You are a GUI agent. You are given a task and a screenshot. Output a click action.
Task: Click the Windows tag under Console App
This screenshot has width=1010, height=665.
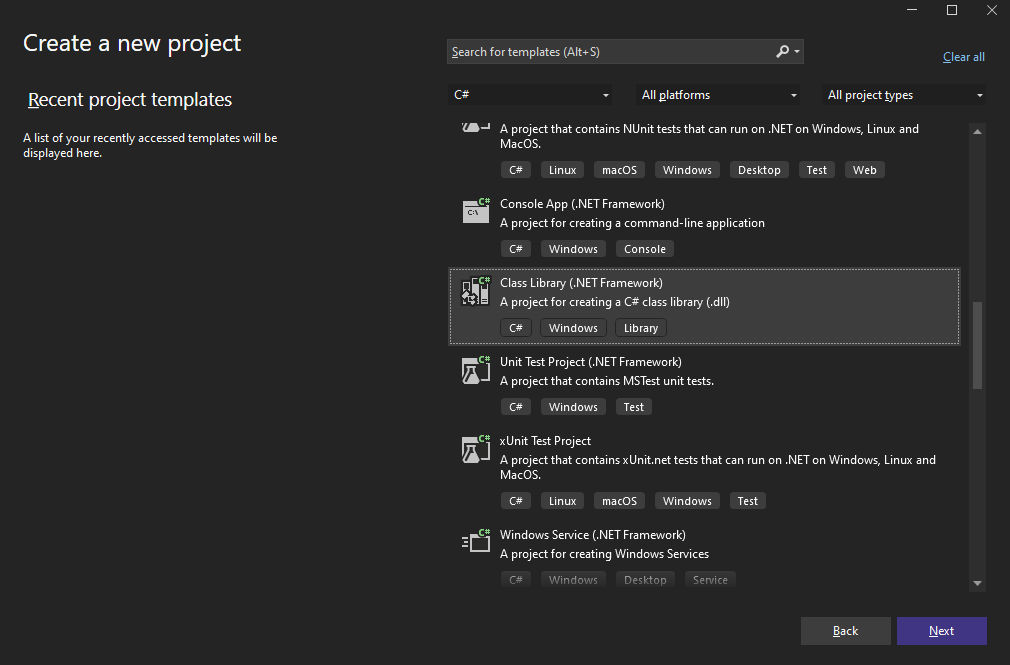[573, 249]
